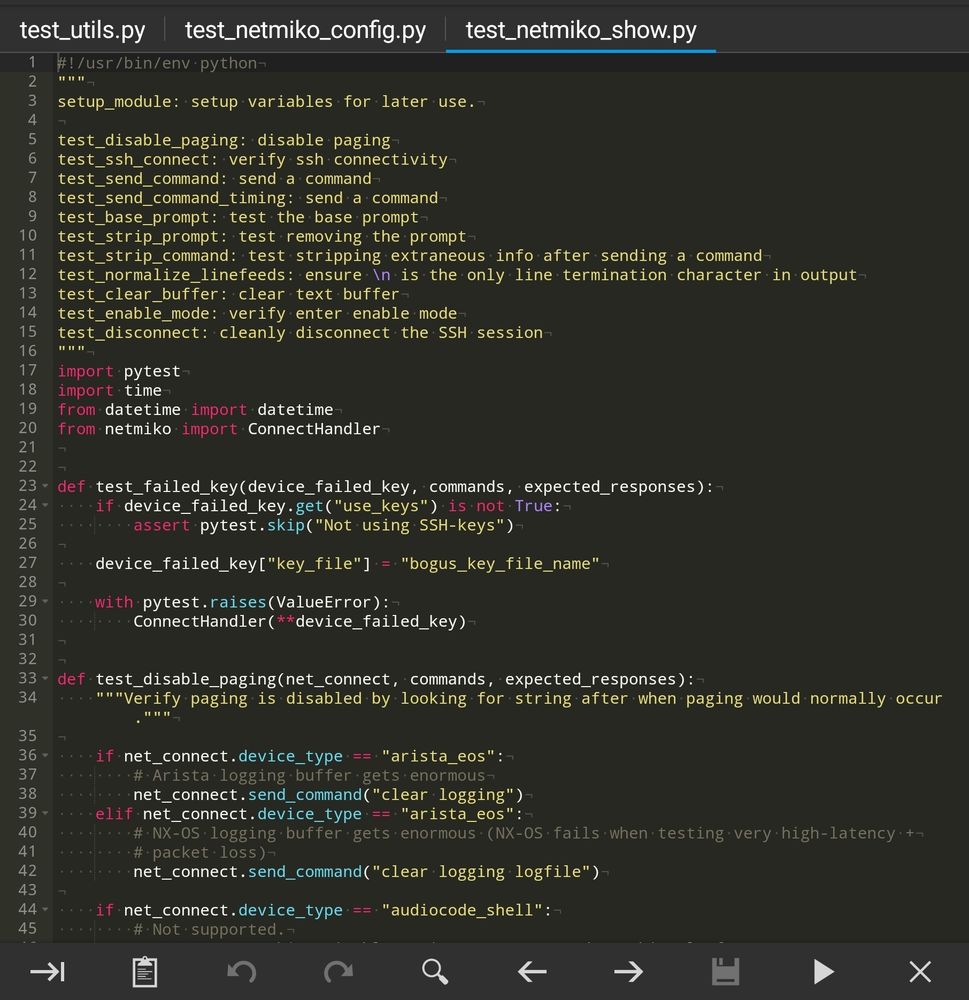Run script with play icon
The height and width of the screenshot is (1000, 969).
(823, 972)
